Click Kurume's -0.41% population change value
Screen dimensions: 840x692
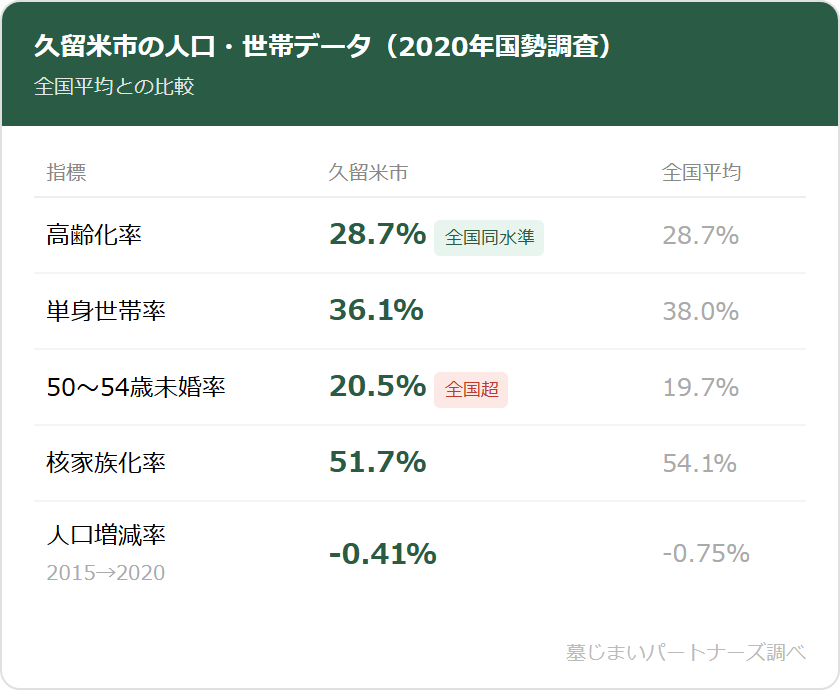[382, 554]
